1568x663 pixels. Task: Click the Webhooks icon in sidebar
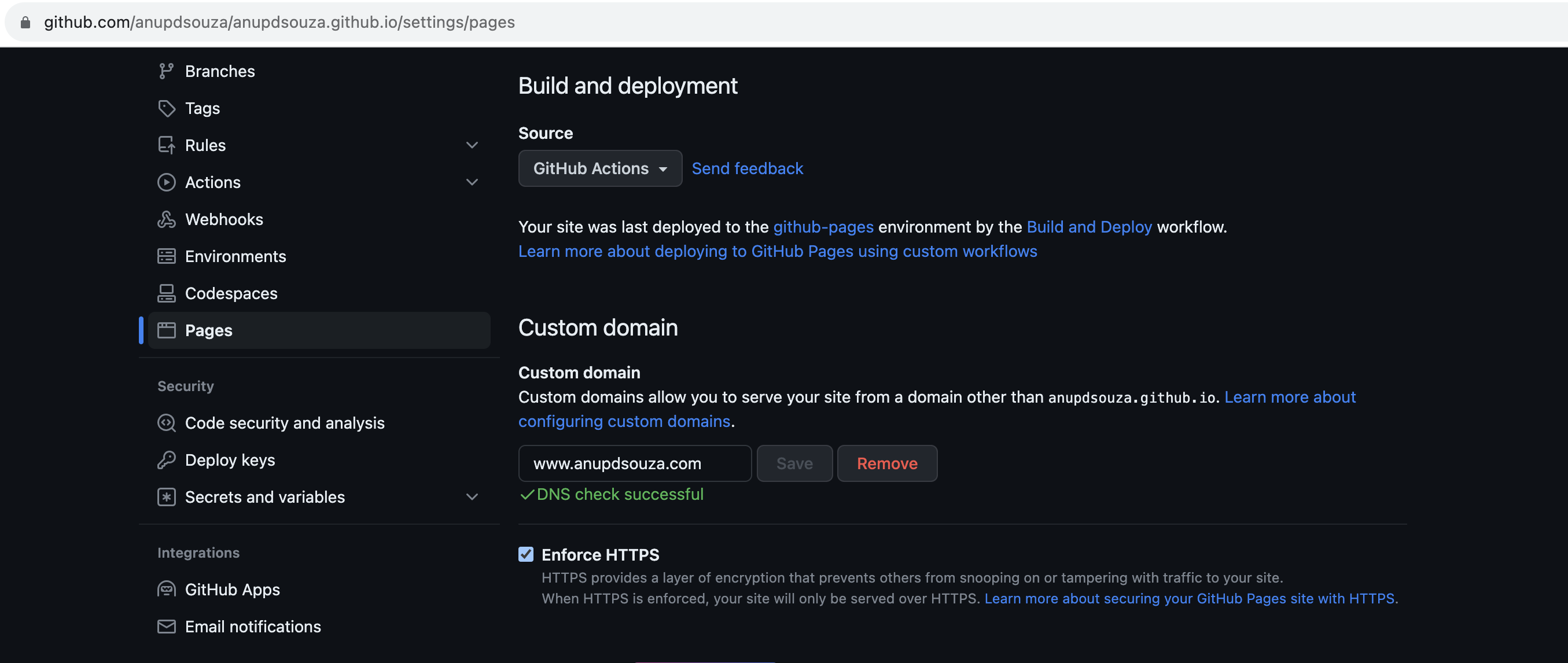165,219
